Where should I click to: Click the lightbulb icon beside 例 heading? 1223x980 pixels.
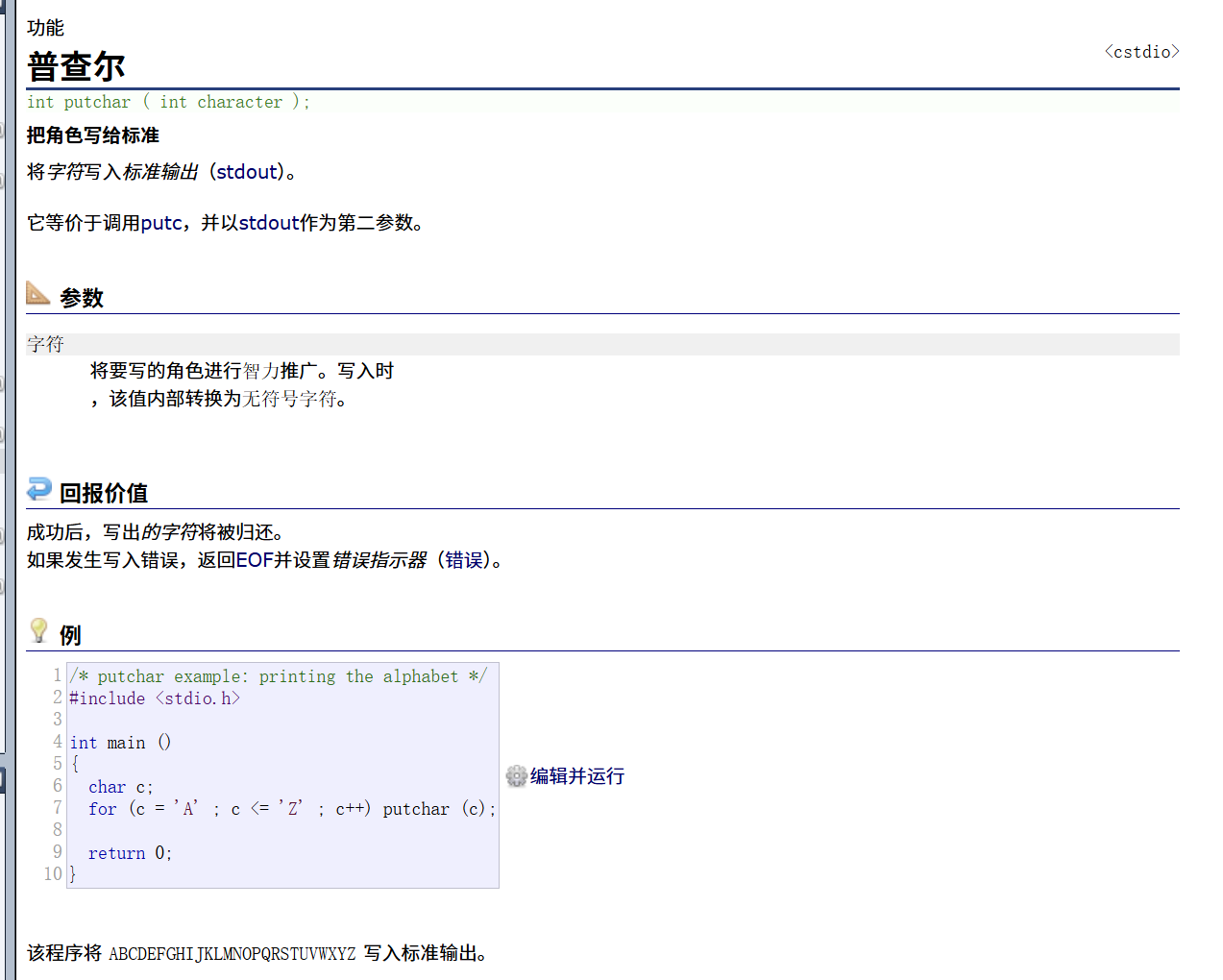pyautogui.click(x=37, y=629)
